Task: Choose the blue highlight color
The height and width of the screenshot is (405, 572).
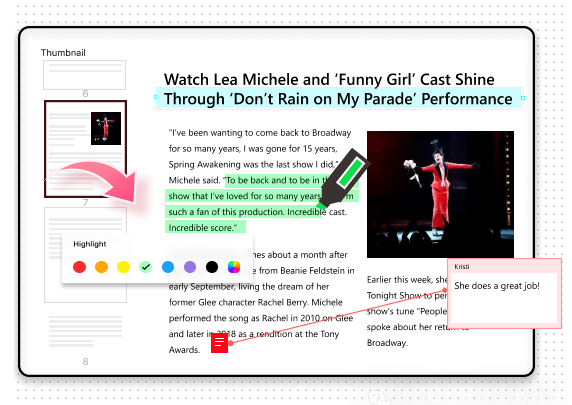Action: [168, 267]
